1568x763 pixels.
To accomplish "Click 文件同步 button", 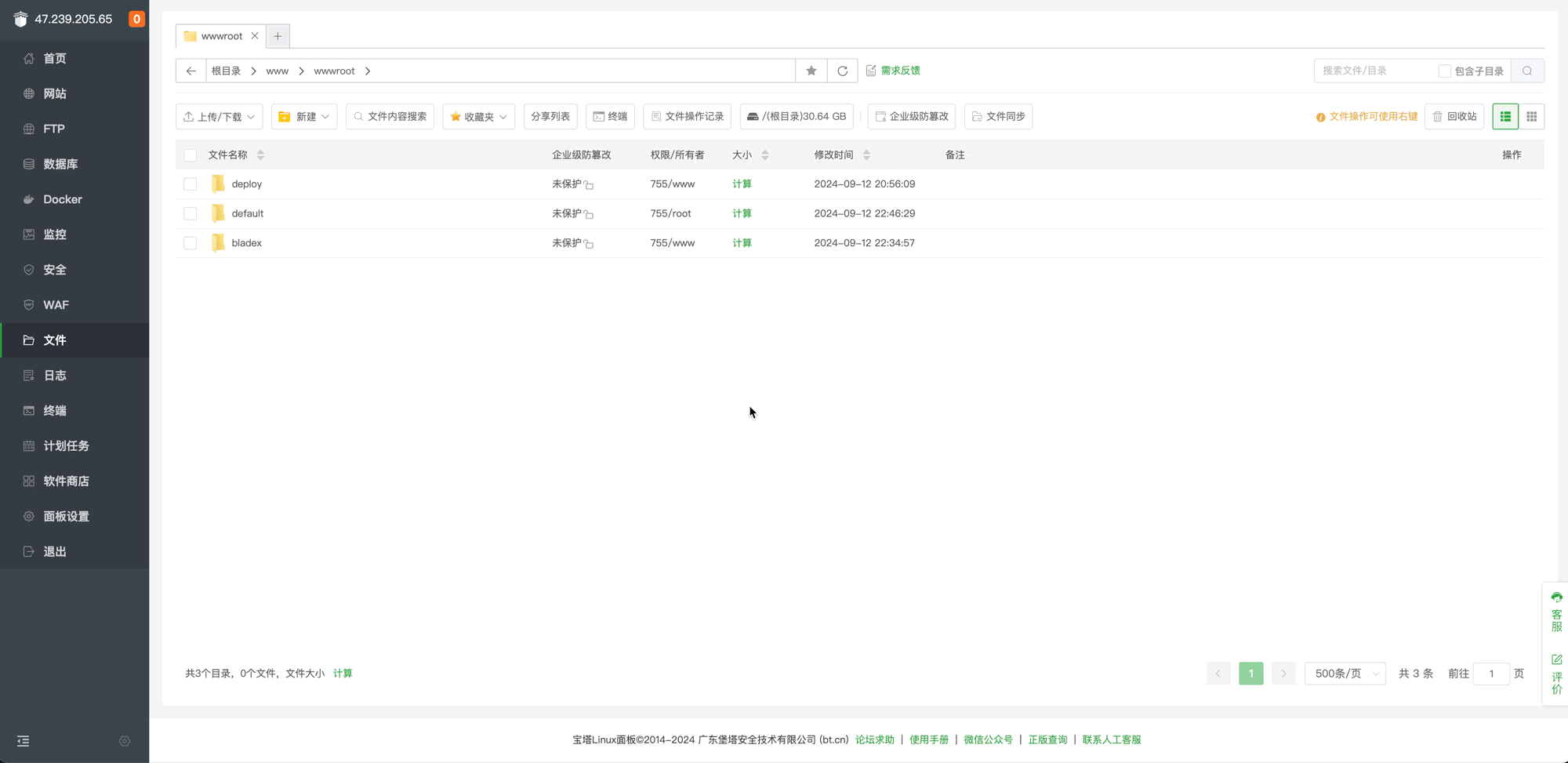I will (999, 117).
